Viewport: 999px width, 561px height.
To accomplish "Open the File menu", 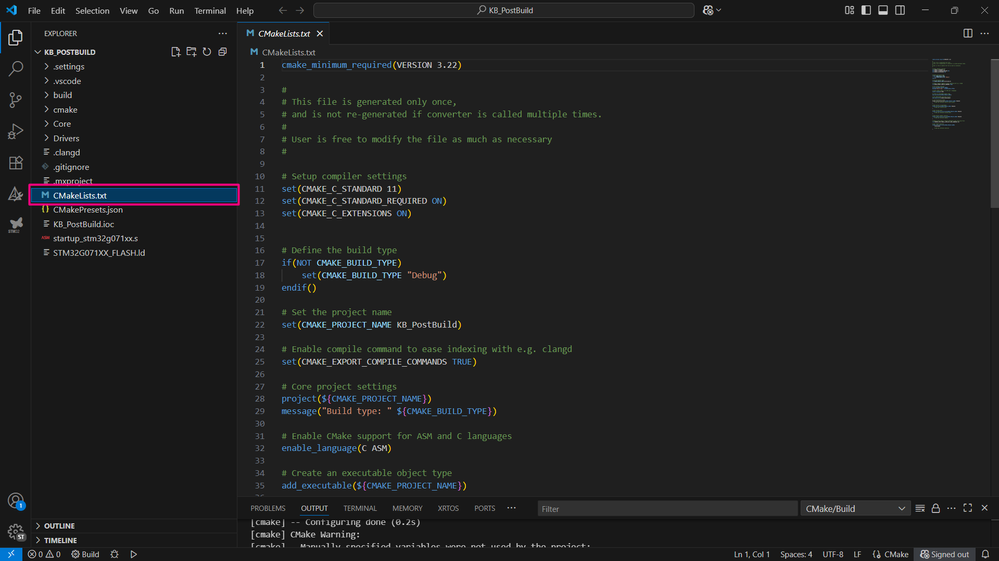I will [34, 10].
